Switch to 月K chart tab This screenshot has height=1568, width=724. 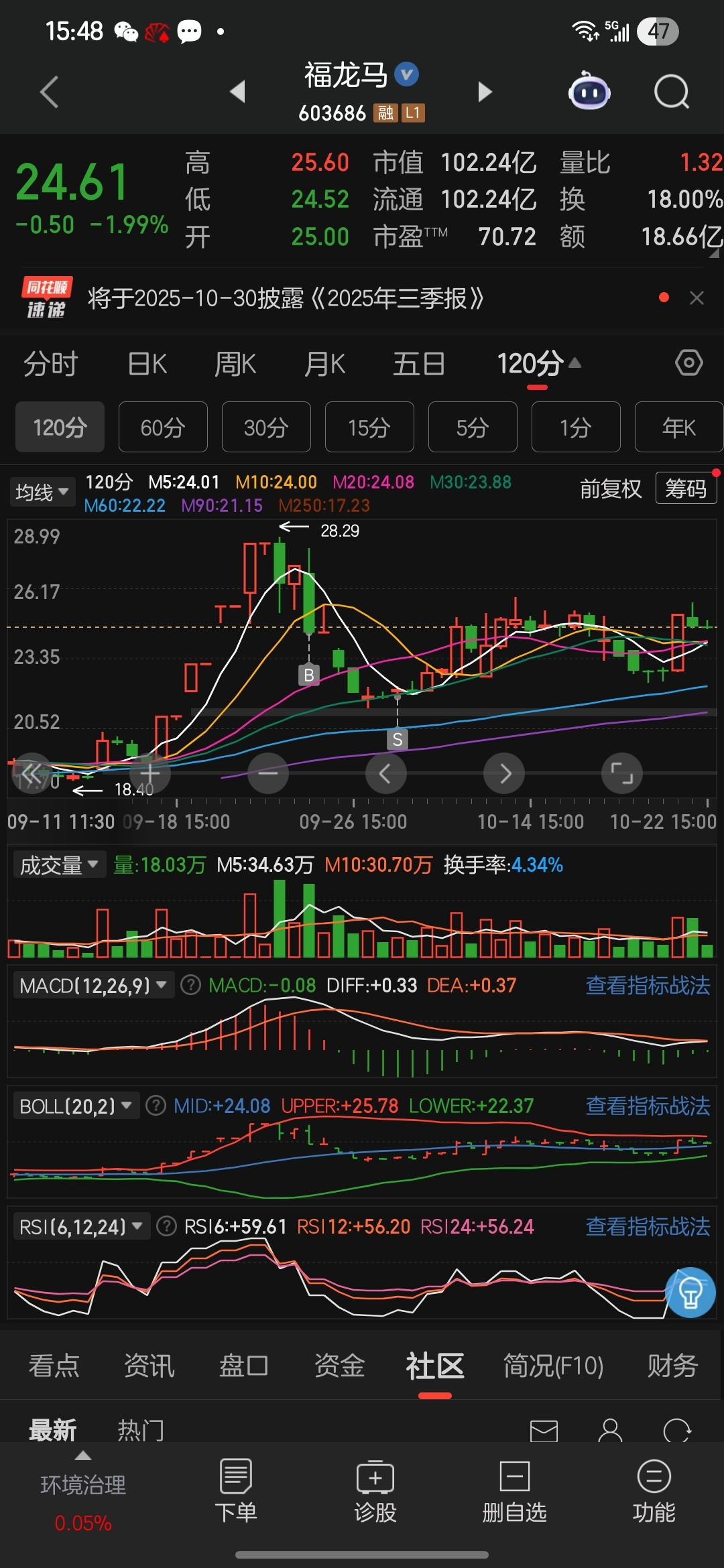(x=324, y=364)
